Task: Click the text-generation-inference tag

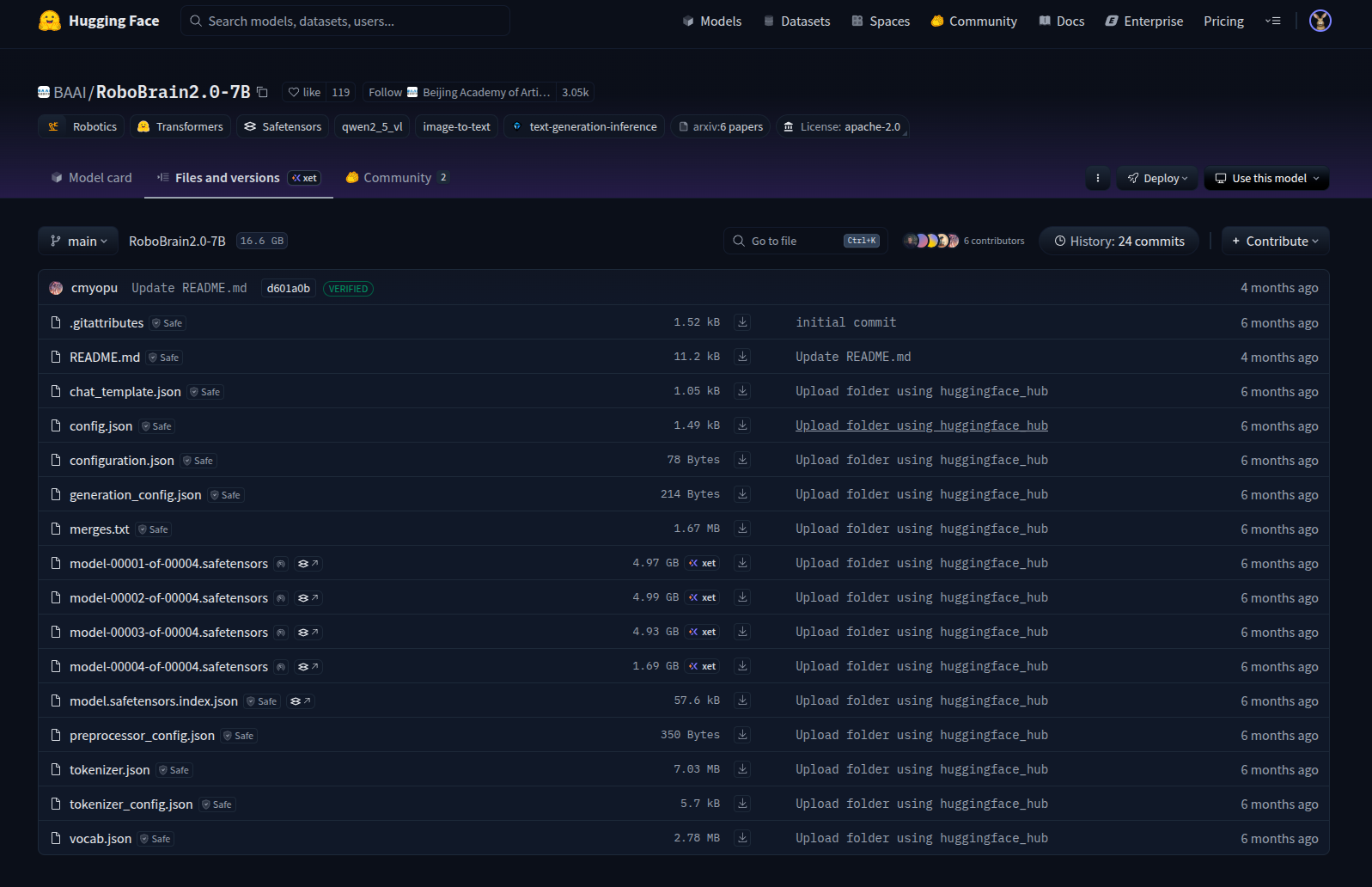Action: pos(584,126)
